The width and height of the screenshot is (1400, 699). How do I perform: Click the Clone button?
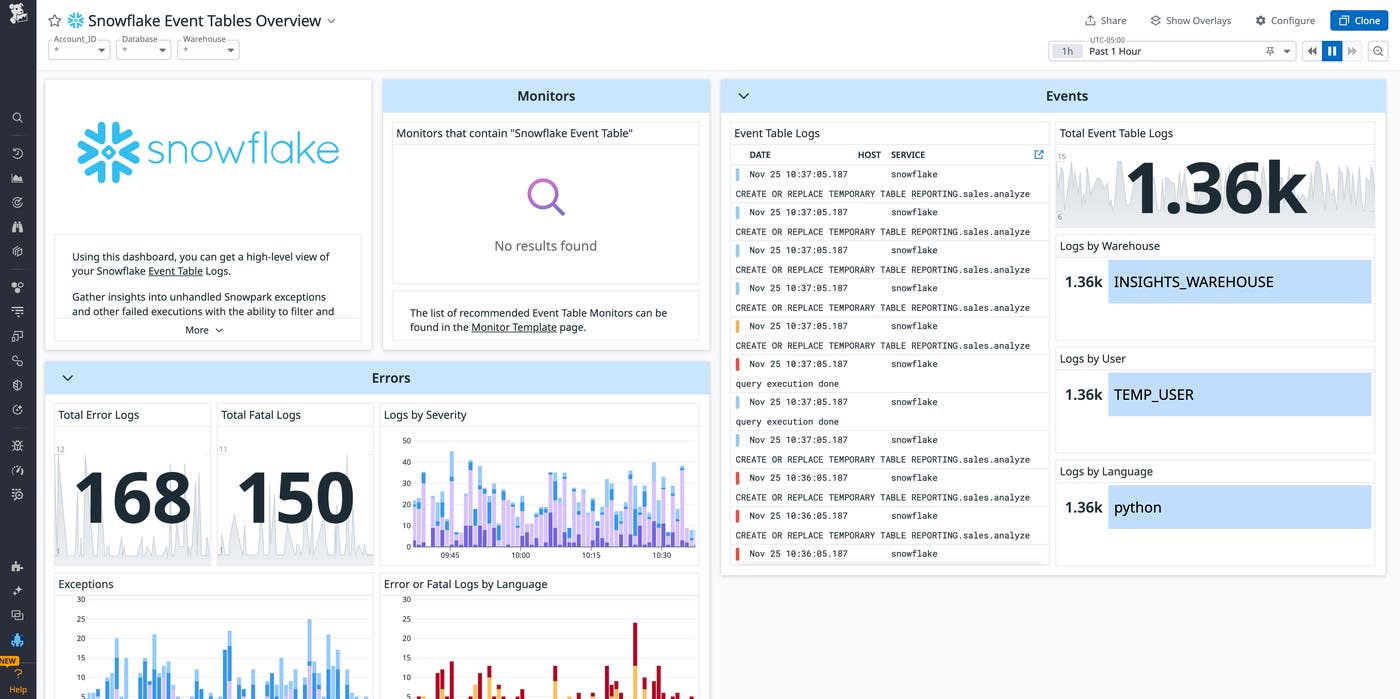tap(1358, 19)
